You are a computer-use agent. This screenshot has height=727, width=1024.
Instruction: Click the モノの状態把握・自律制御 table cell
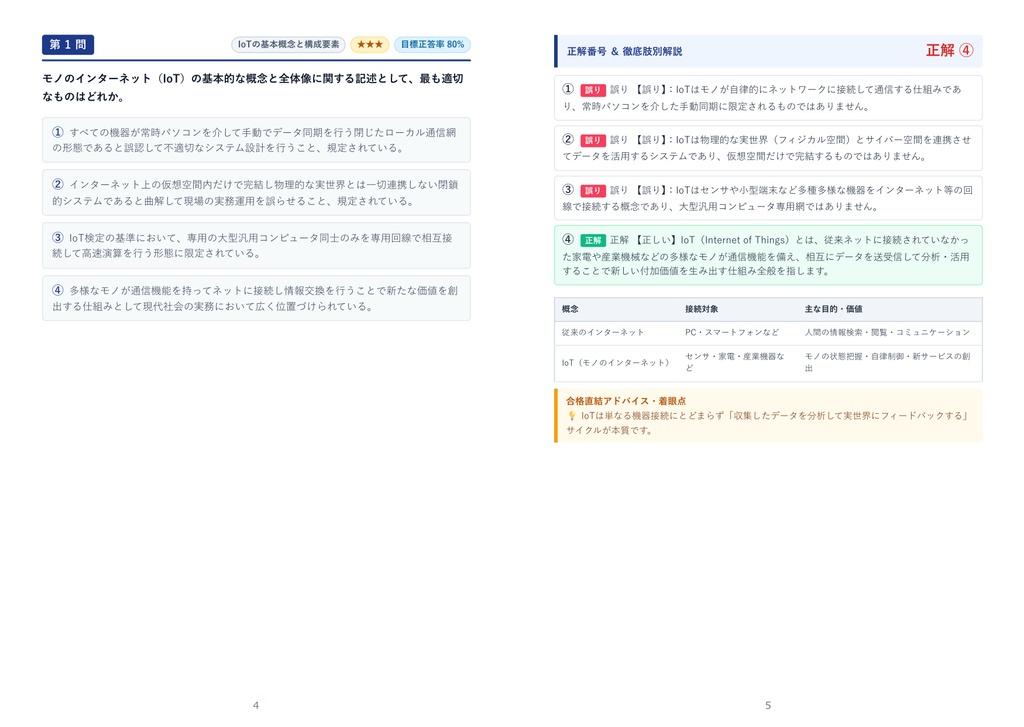888,362
